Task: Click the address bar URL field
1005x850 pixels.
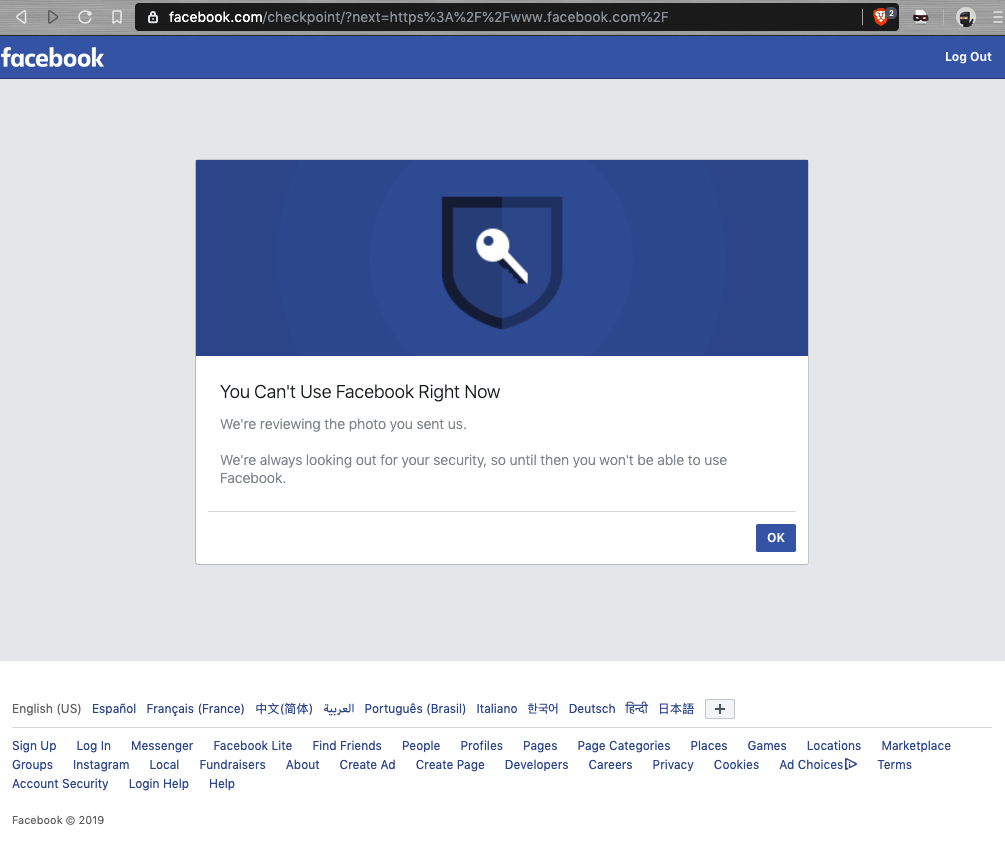Action: point(500,17)
